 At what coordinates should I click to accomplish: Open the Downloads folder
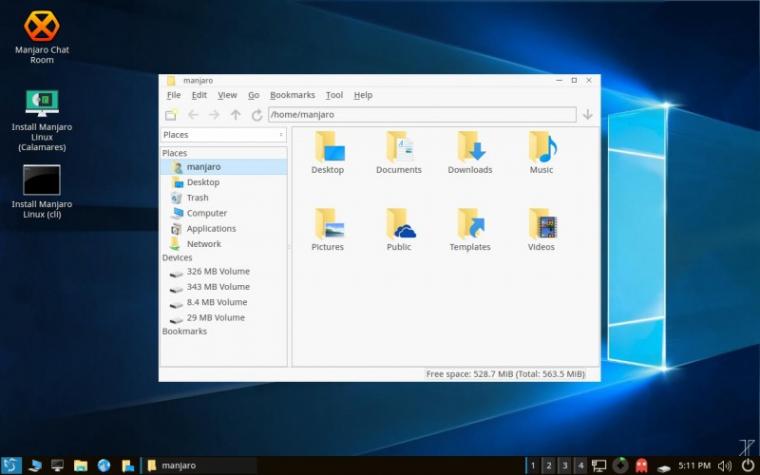(x=470, y=153)
